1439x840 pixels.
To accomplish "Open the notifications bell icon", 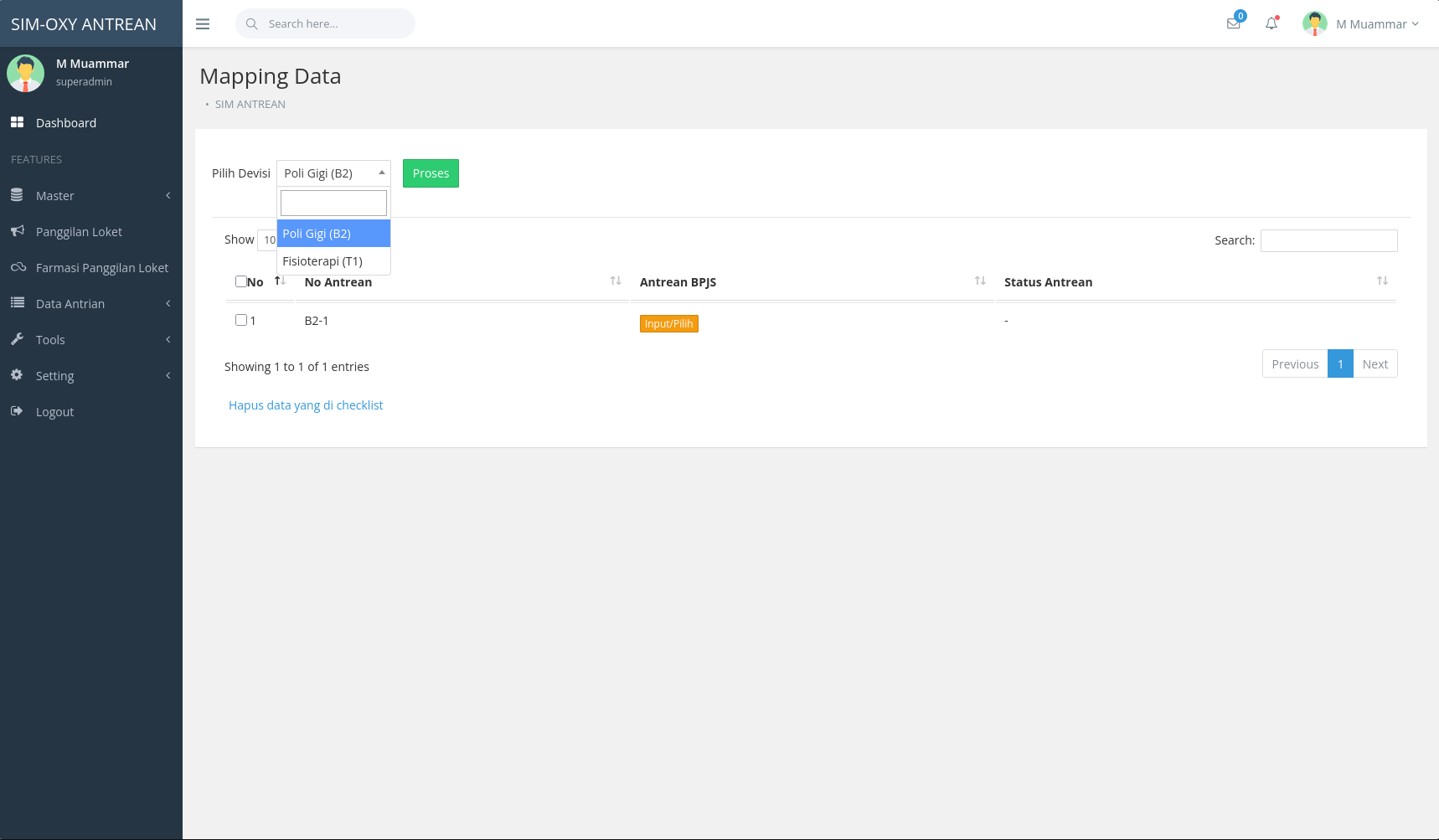I will (1271, 23).
